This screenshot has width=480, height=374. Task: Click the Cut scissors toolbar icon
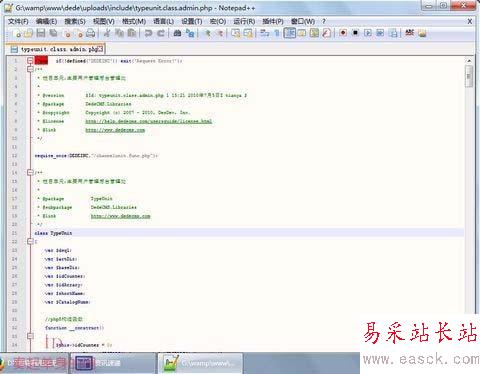coord(107,33)
